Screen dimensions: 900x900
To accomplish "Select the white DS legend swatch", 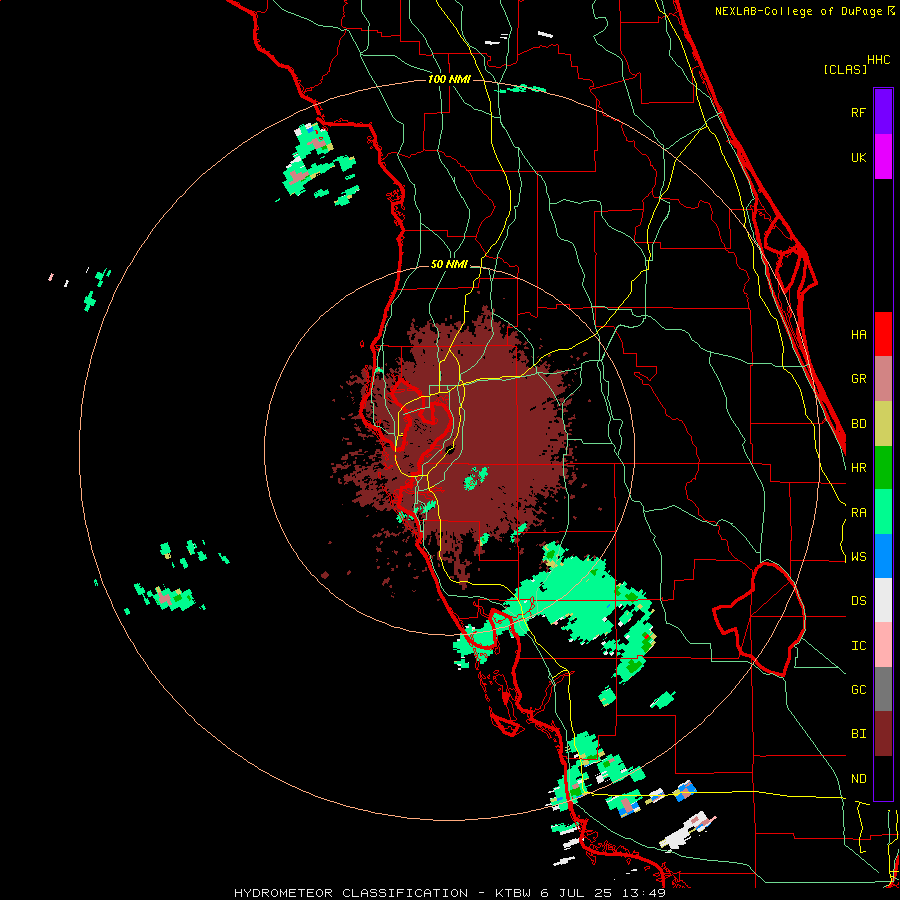I will [x=883, y=600].
